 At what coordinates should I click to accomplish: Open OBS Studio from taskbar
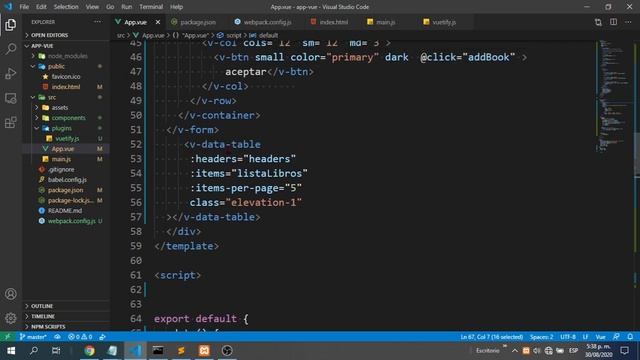pos(227,351)
